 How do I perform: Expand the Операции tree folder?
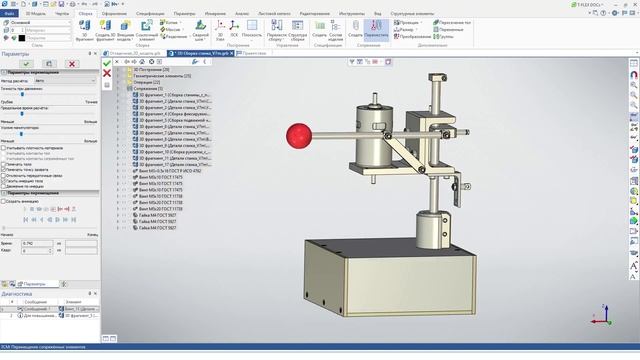click(x=118, y=82)
